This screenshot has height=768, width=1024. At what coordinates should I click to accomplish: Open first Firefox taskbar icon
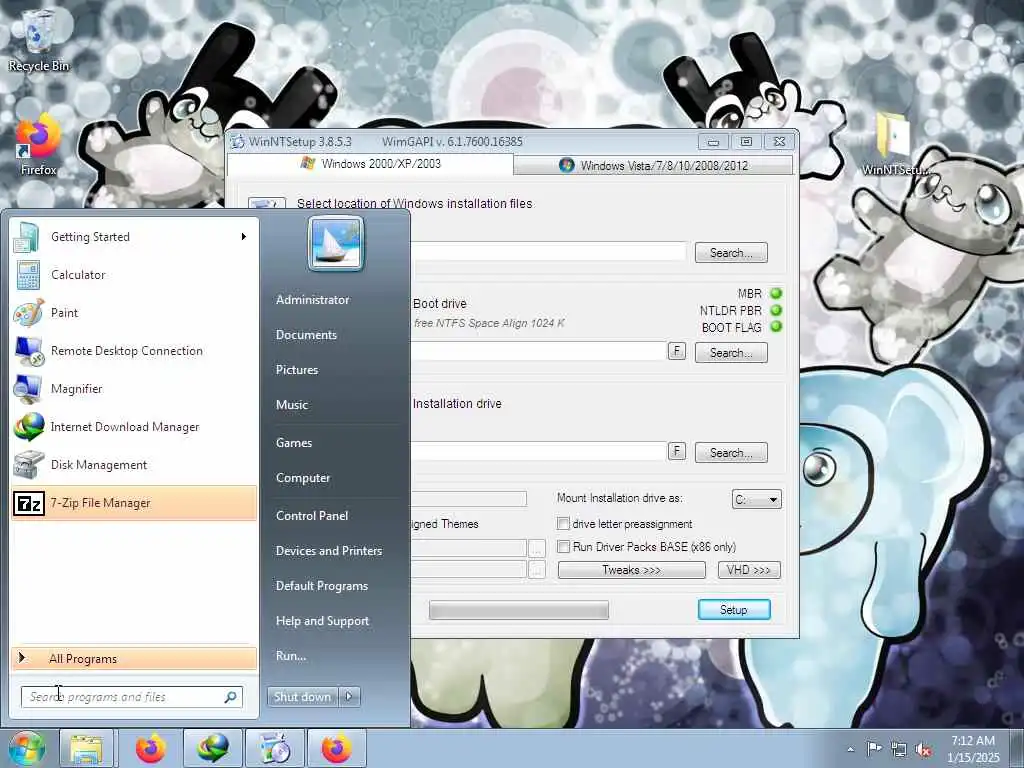pyautogui.click(x=150, y=748)
